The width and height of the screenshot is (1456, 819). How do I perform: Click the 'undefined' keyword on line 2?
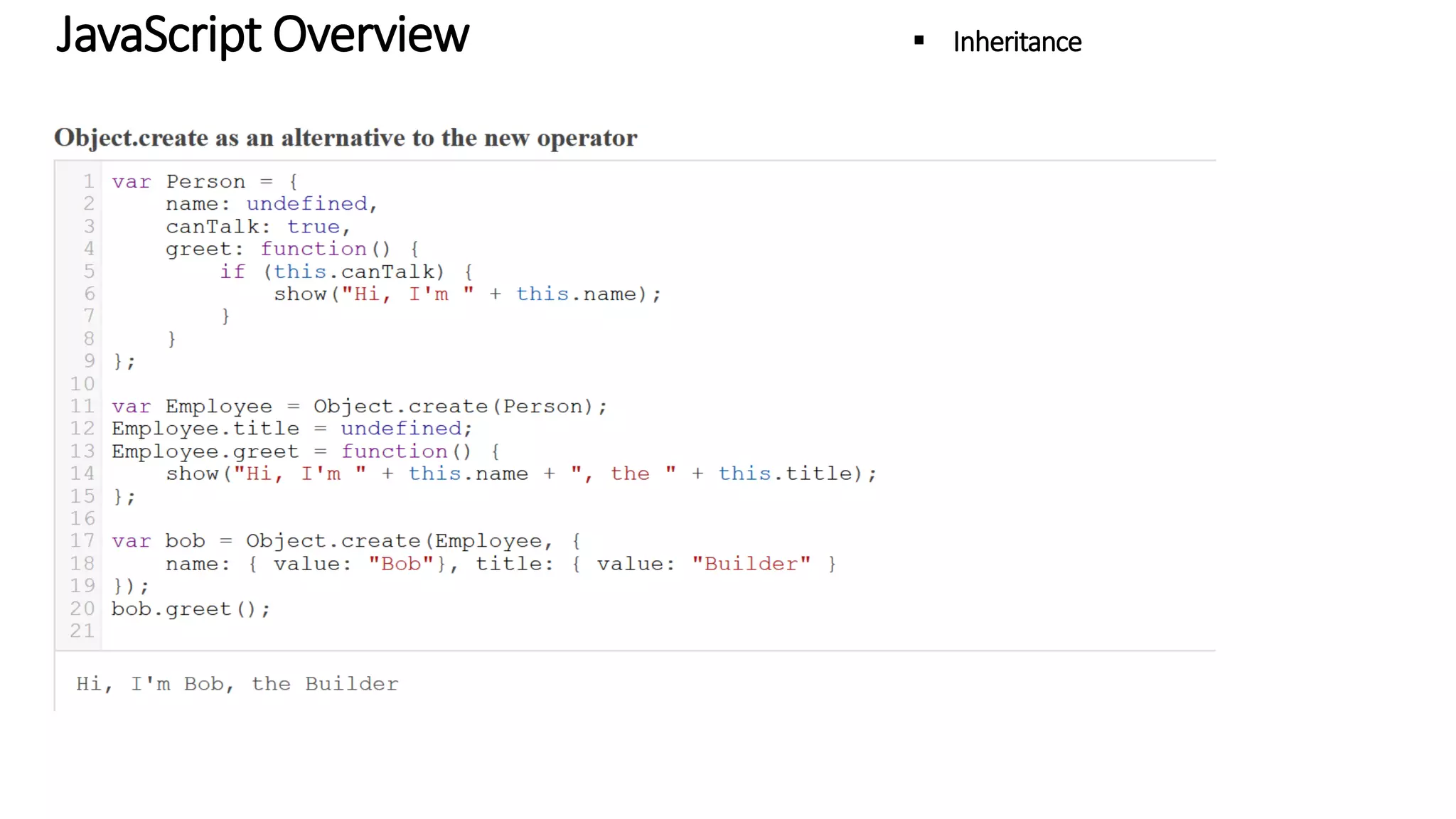point(306,204)
